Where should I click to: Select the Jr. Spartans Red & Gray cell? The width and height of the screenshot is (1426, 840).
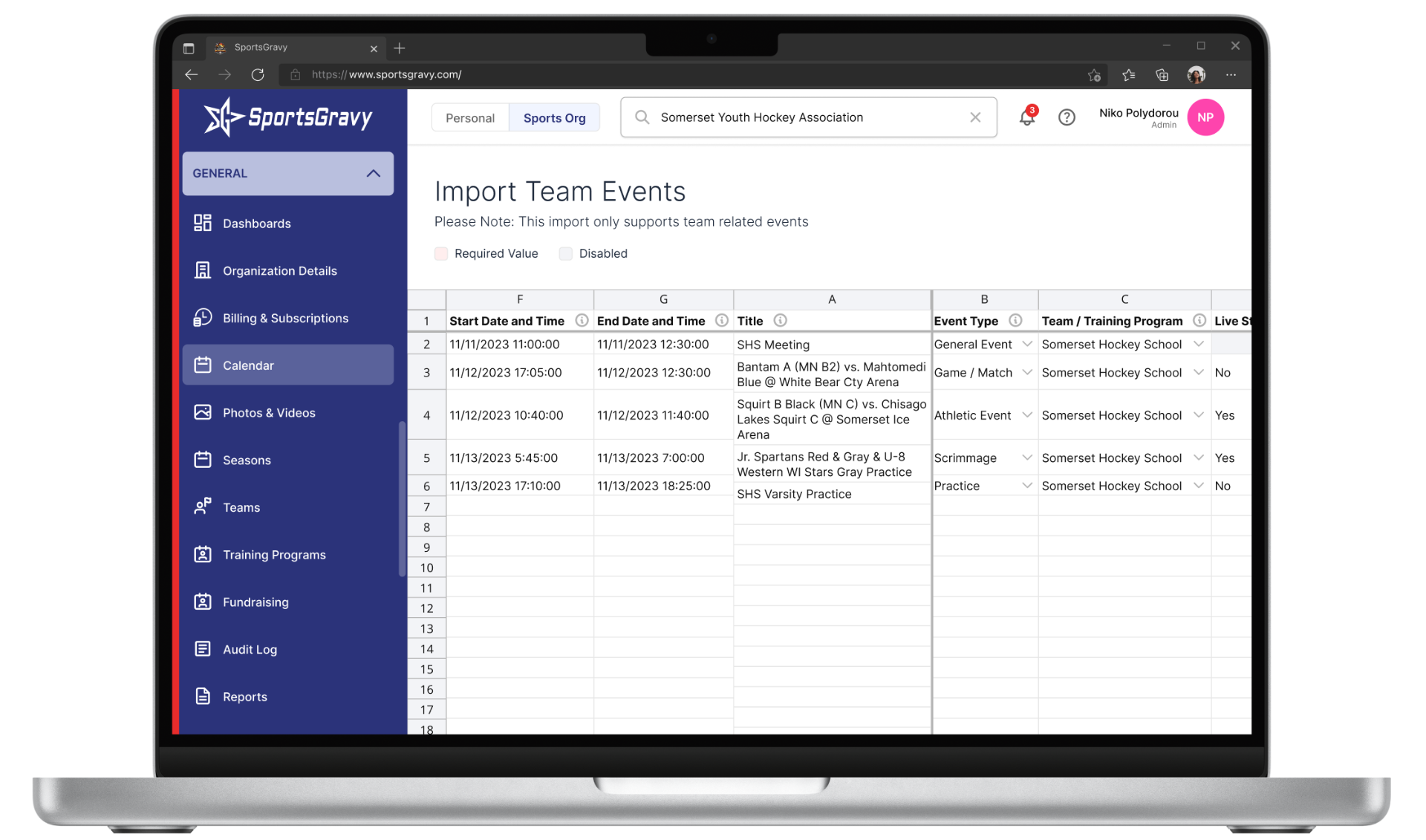pyautogui.click(x=832, y=464)
